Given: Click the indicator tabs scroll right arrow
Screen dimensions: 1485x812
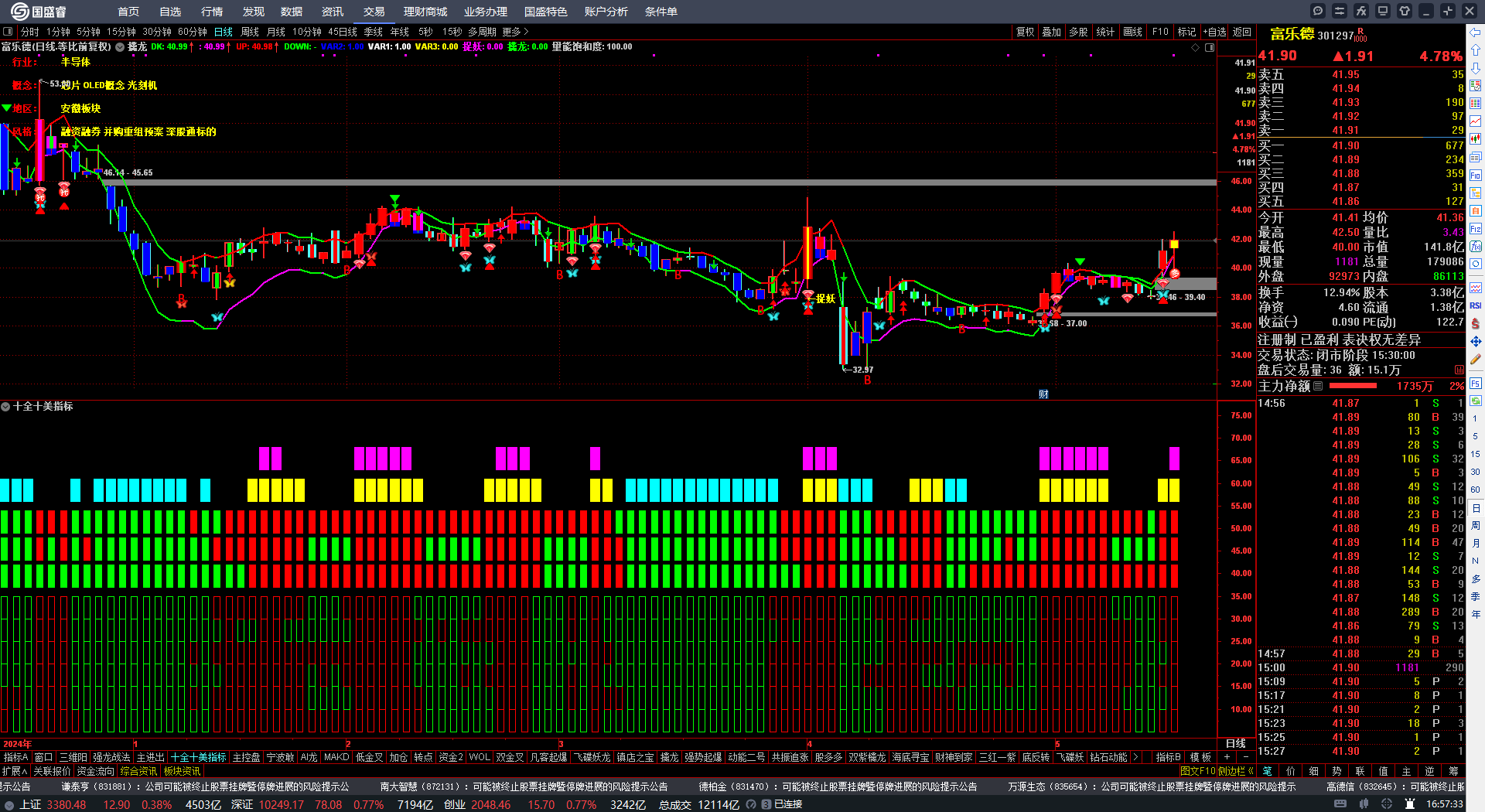Looking at the screenshot, I should (x=1135, y=757).
